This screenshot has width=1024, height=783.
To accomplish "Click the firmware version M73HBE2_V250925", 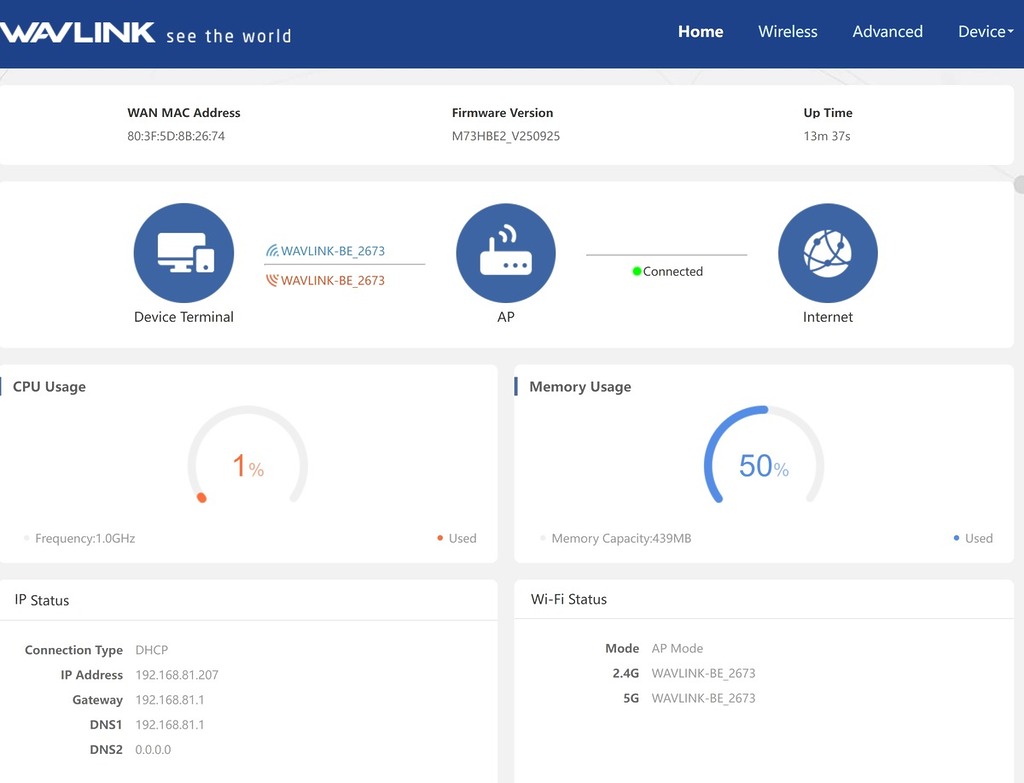I will [505, 136].
